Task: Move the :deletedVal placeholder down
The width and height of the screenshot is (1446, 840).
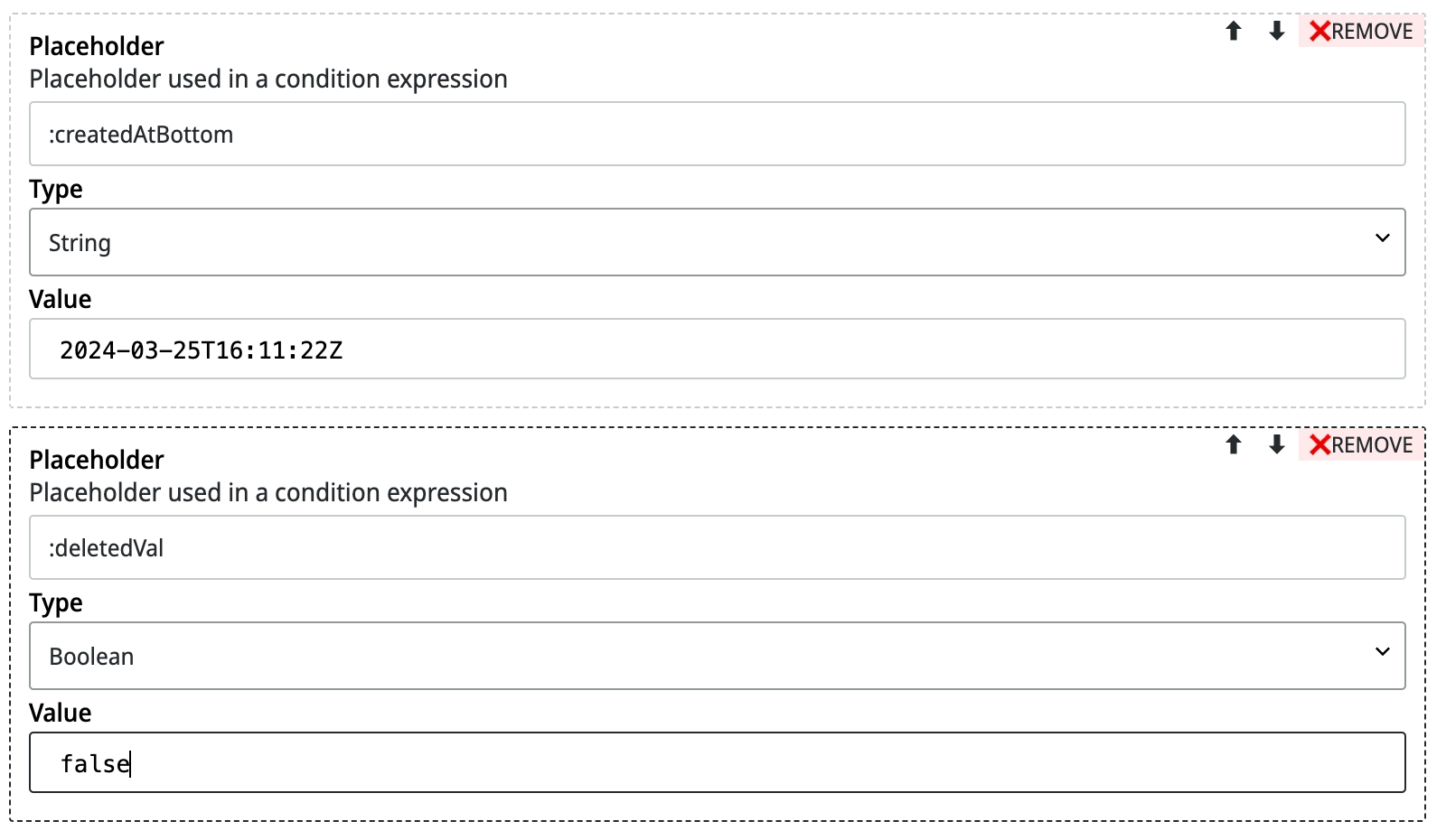Action: pos(1276,444)
